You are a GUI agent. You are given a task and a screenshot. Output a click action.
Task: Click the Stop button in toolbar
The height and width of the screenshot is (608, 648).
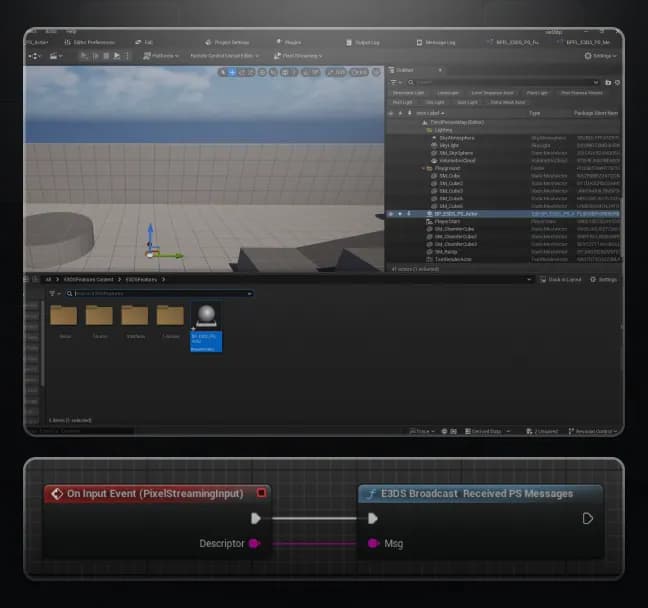point(107,56)
